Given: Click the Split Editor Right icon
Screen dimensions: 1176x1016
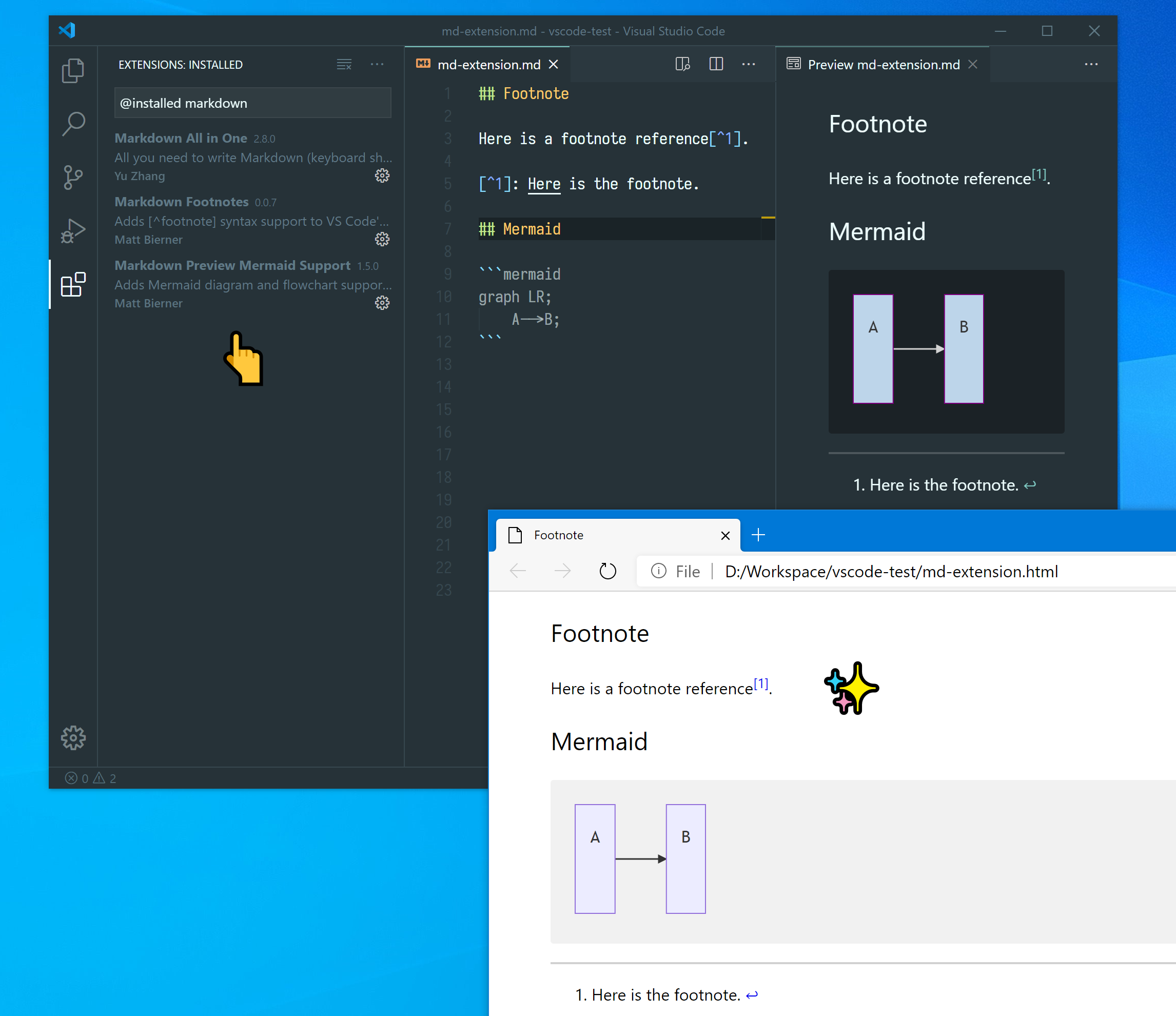Looking at the screenshot, I should click(x=716, y=64).
